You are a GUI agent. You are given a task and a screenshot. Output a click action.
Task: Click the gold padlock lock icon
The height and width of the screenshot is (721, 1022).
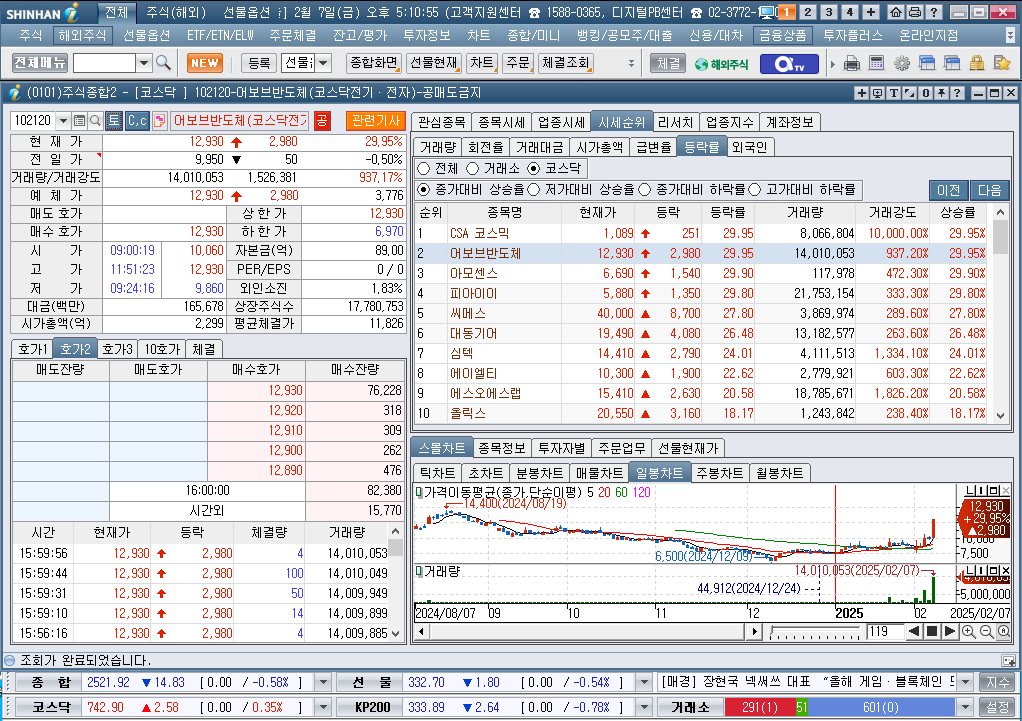point(976,63)
